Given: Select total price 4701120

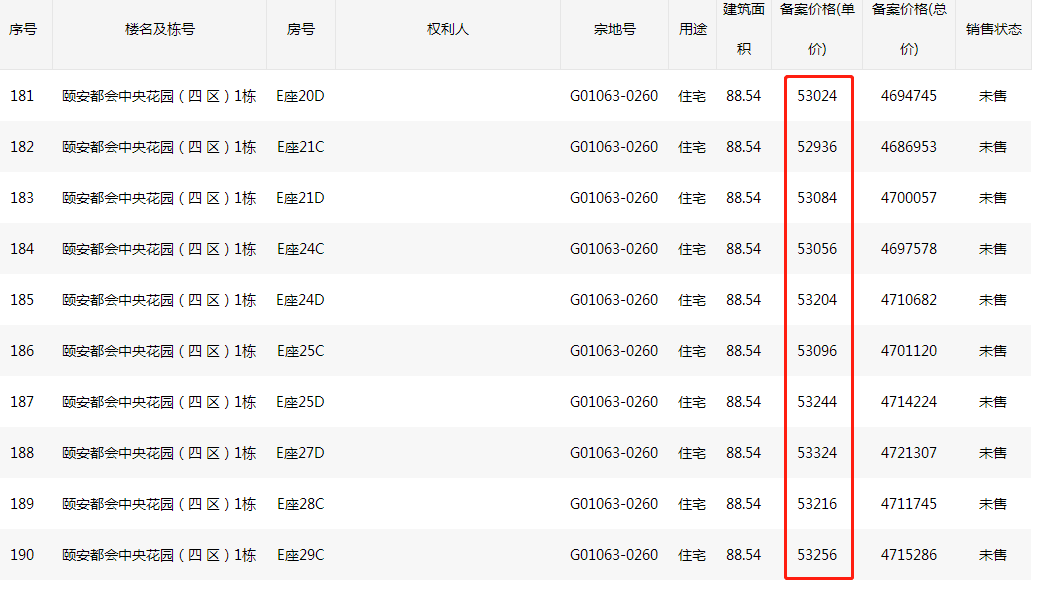Looking at the screenshot, I should pos(909,351).
